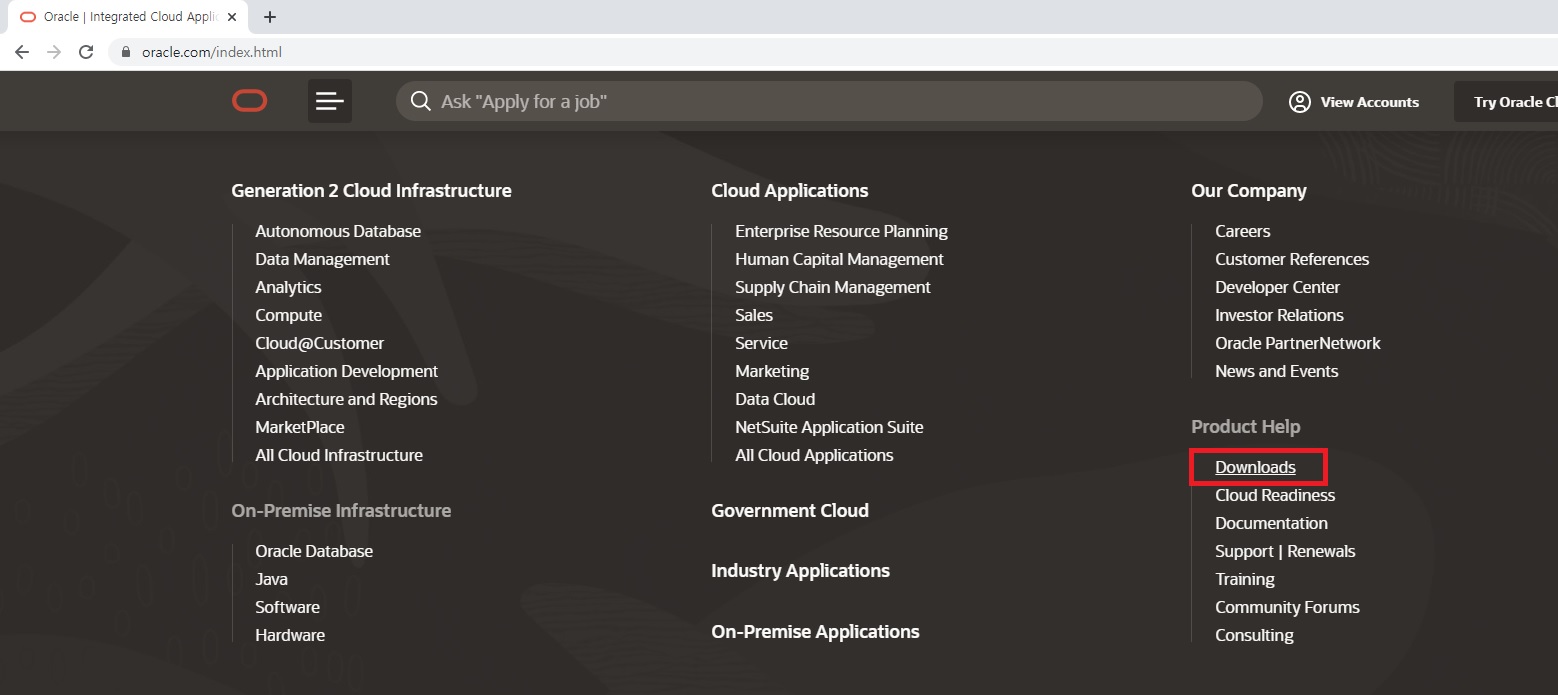Click the browser back arrow
The width and height of the screenshot is (1558, 695).
[22, 52]
